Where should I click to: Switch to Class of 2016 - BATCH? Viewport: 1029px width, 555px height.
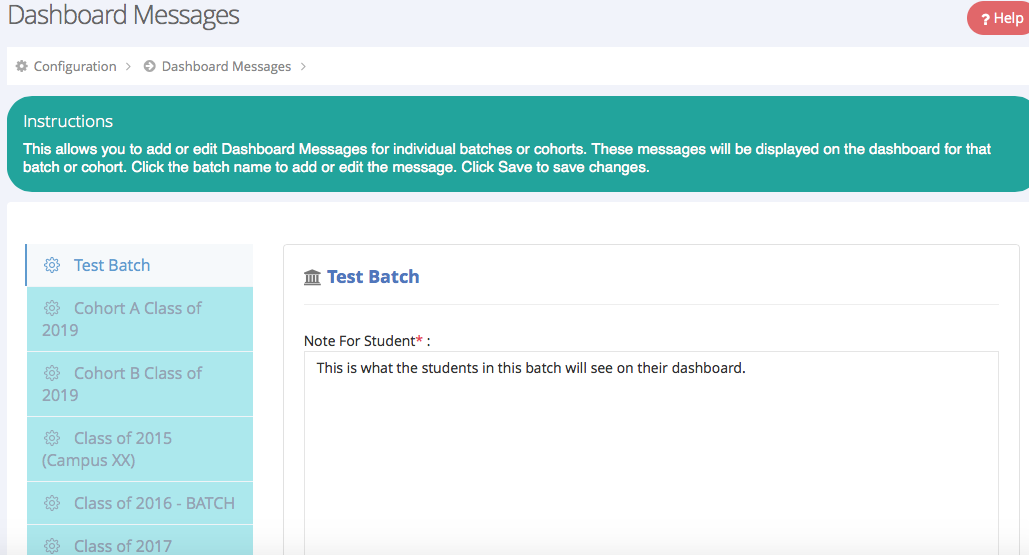pyautogui.click(x=154, y=503)
